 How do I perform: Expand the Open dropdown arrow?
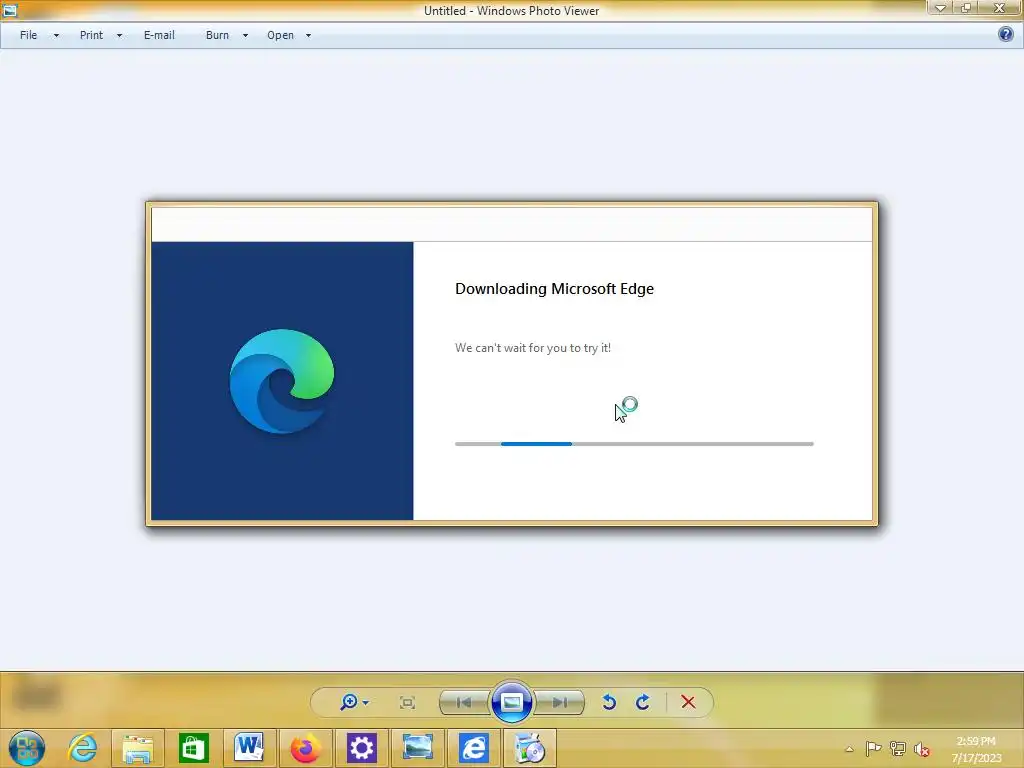coord(308,36)
